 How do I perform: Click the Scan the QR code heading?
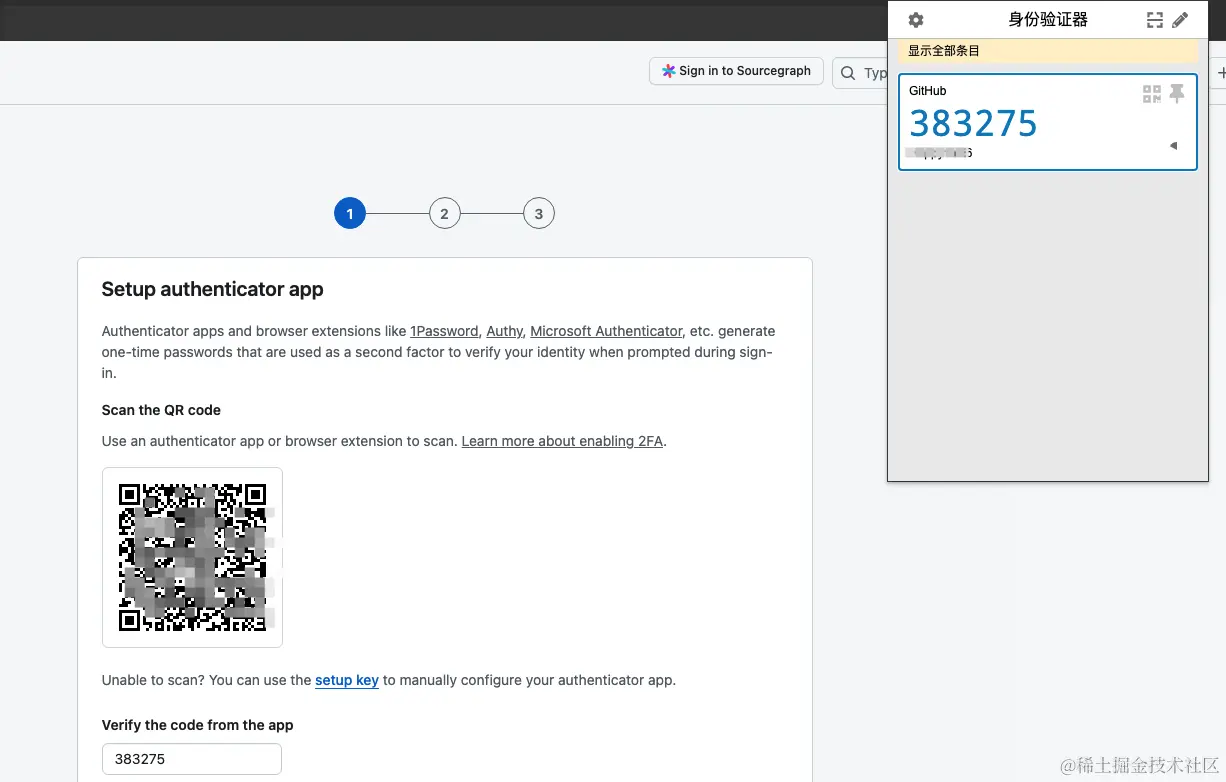[161, 410]
